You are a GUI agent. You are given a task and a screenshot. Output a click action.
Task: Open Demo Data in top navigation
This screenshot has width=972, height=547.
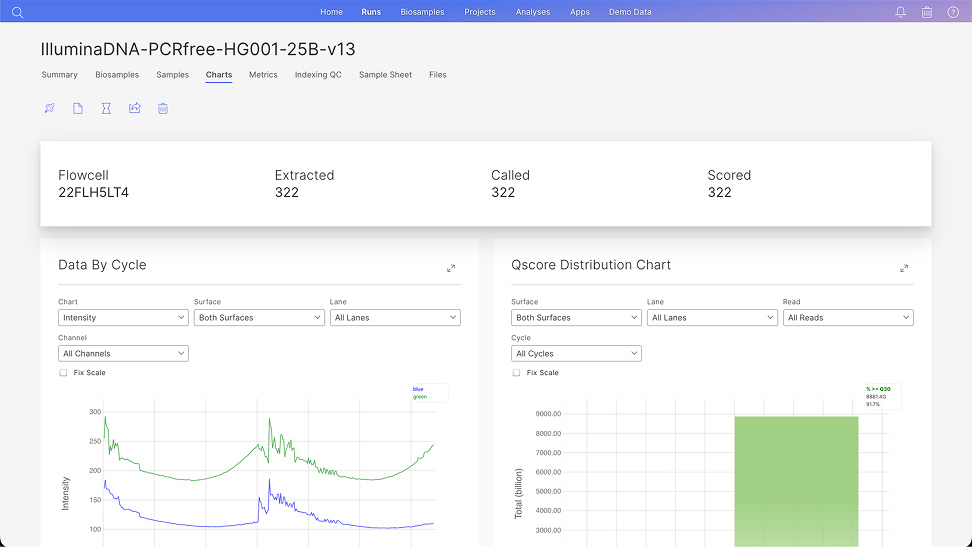point(630,12)
